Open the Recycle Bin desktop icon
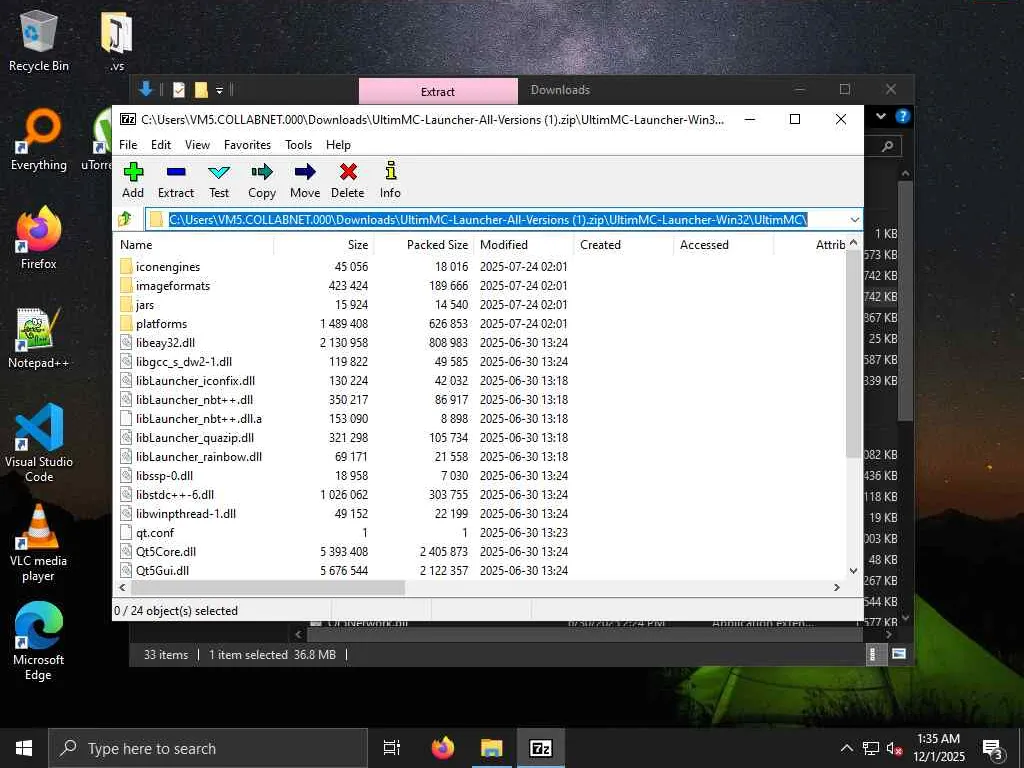Screen dimensions: 1024x768 (39, 41)
